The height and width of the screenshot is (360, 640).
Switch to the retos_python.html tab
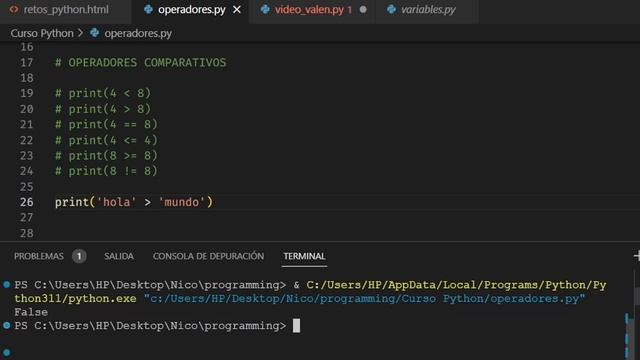(66, 10)
